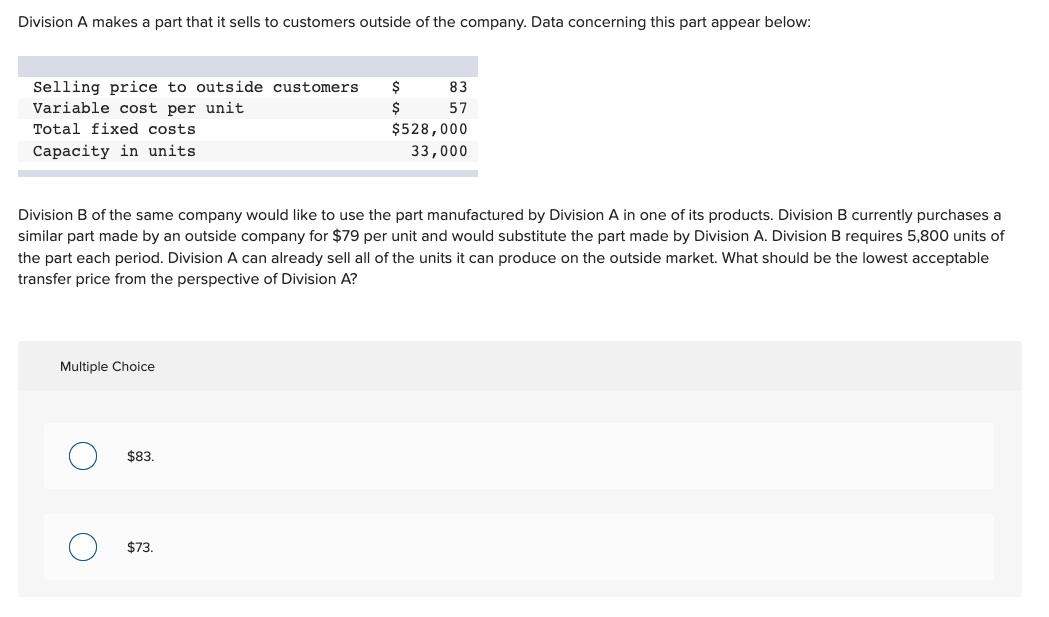The width and height of the screenshot is (1049, 617).
Task: Click the dollar sign beside the selling price
Action: pos(396,87)
